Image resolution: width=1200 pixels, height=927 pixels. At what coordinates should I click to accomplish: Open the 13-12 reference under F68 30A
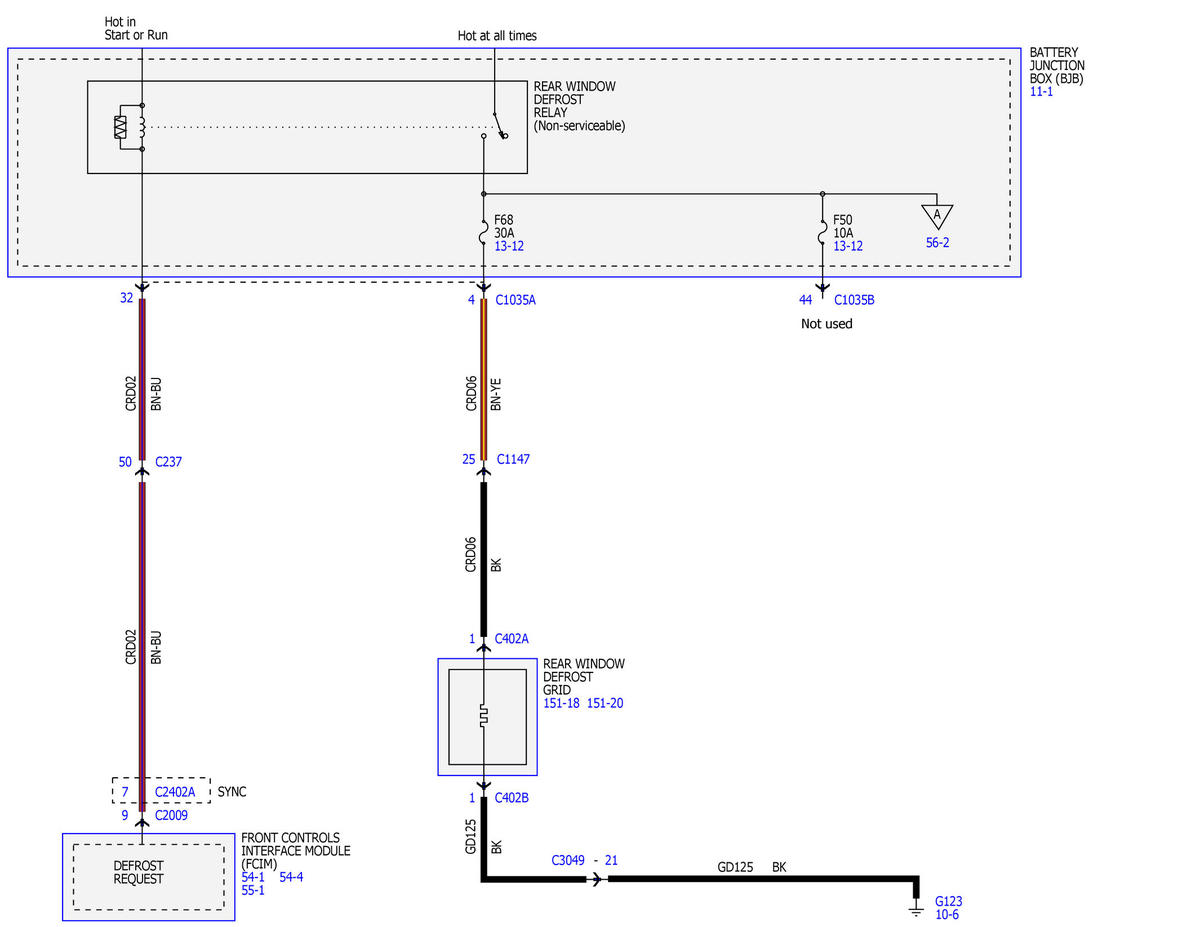click(511, 246)
